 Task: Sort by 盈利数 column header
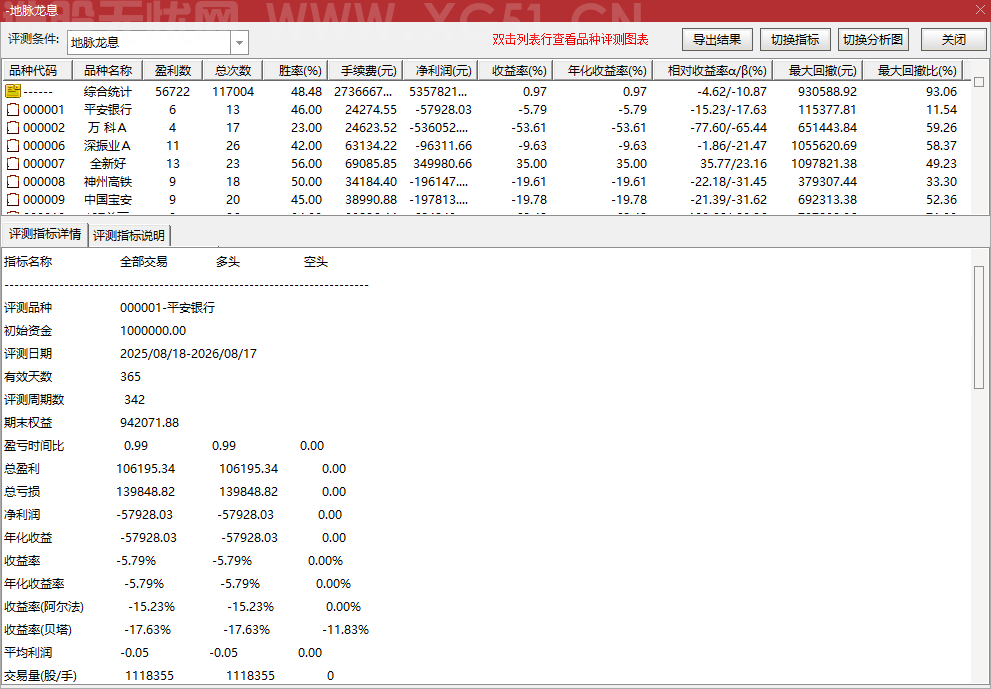tap(173, 70)
